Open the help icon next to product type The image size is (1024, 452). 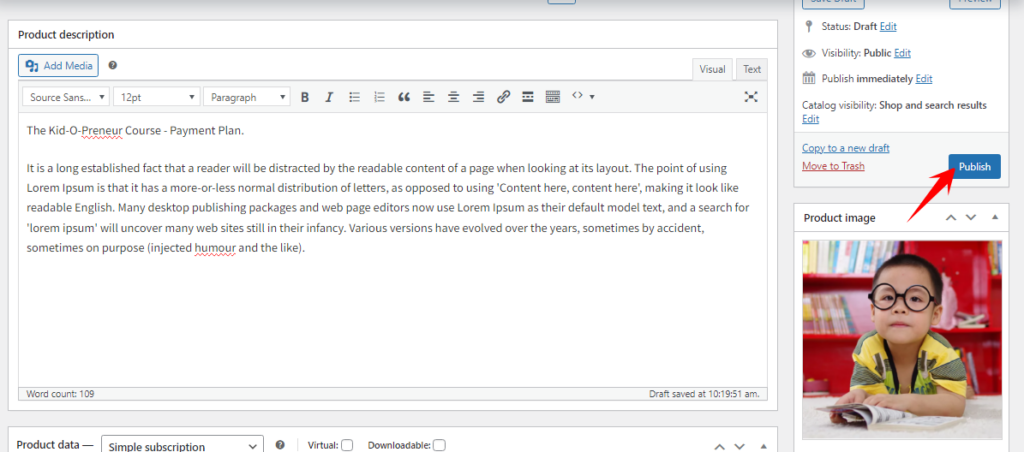[x=280, y=445]
